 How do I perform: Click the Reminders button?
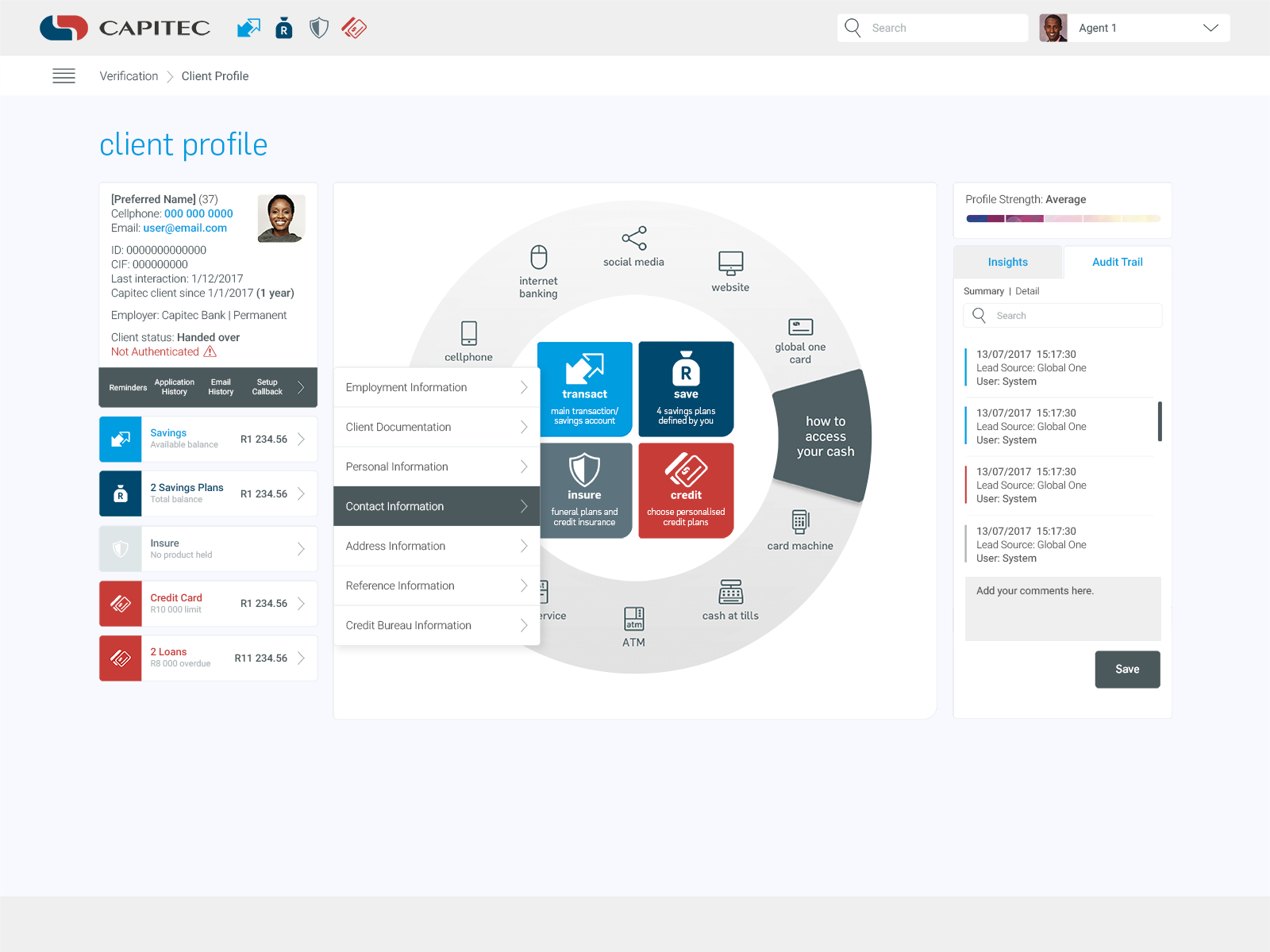(x=128, y=388)
